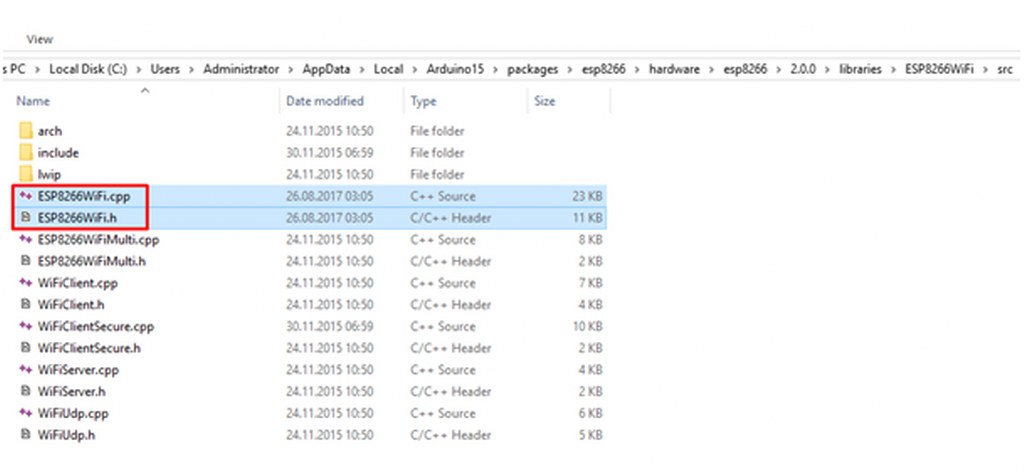Click the arch folder icon
This screenshot has height=472, width=1024.
pos(25,131)
